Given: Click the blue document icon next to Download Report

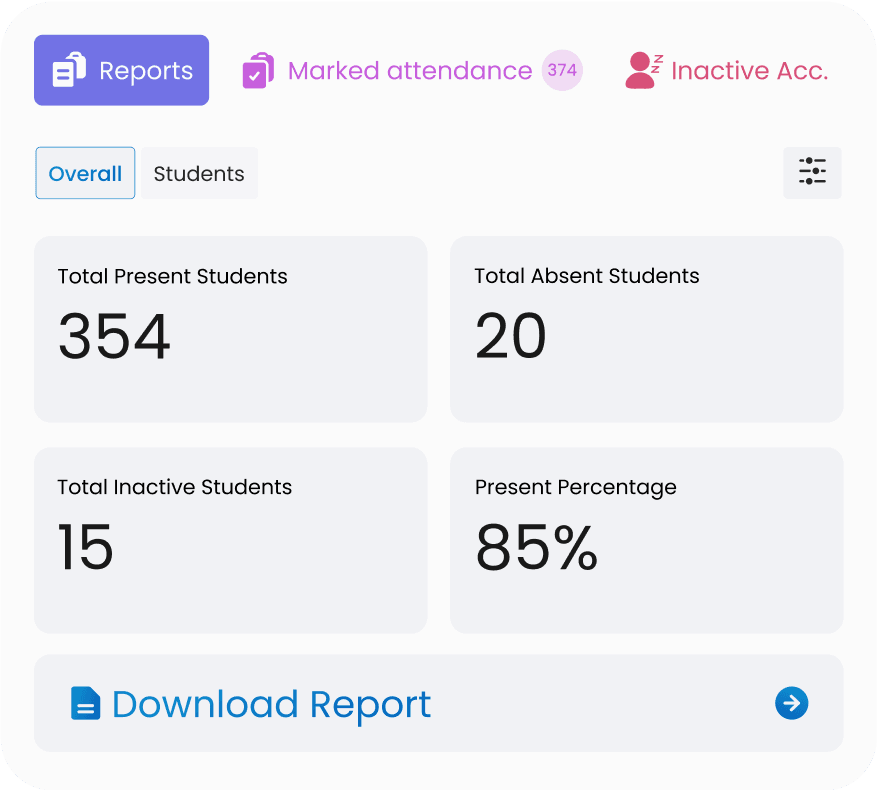Looking at the screenshot, I should (85, 703).
